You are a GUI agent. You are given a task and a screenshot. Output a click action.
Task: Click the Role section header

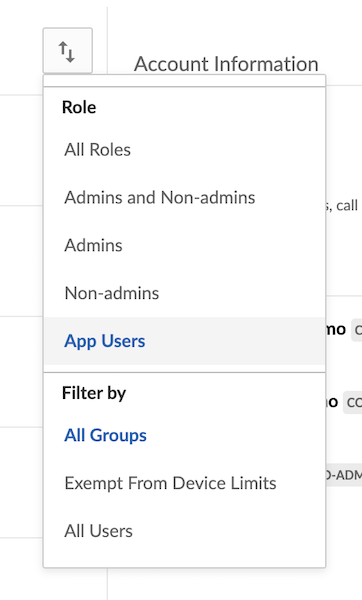[79, 107]
